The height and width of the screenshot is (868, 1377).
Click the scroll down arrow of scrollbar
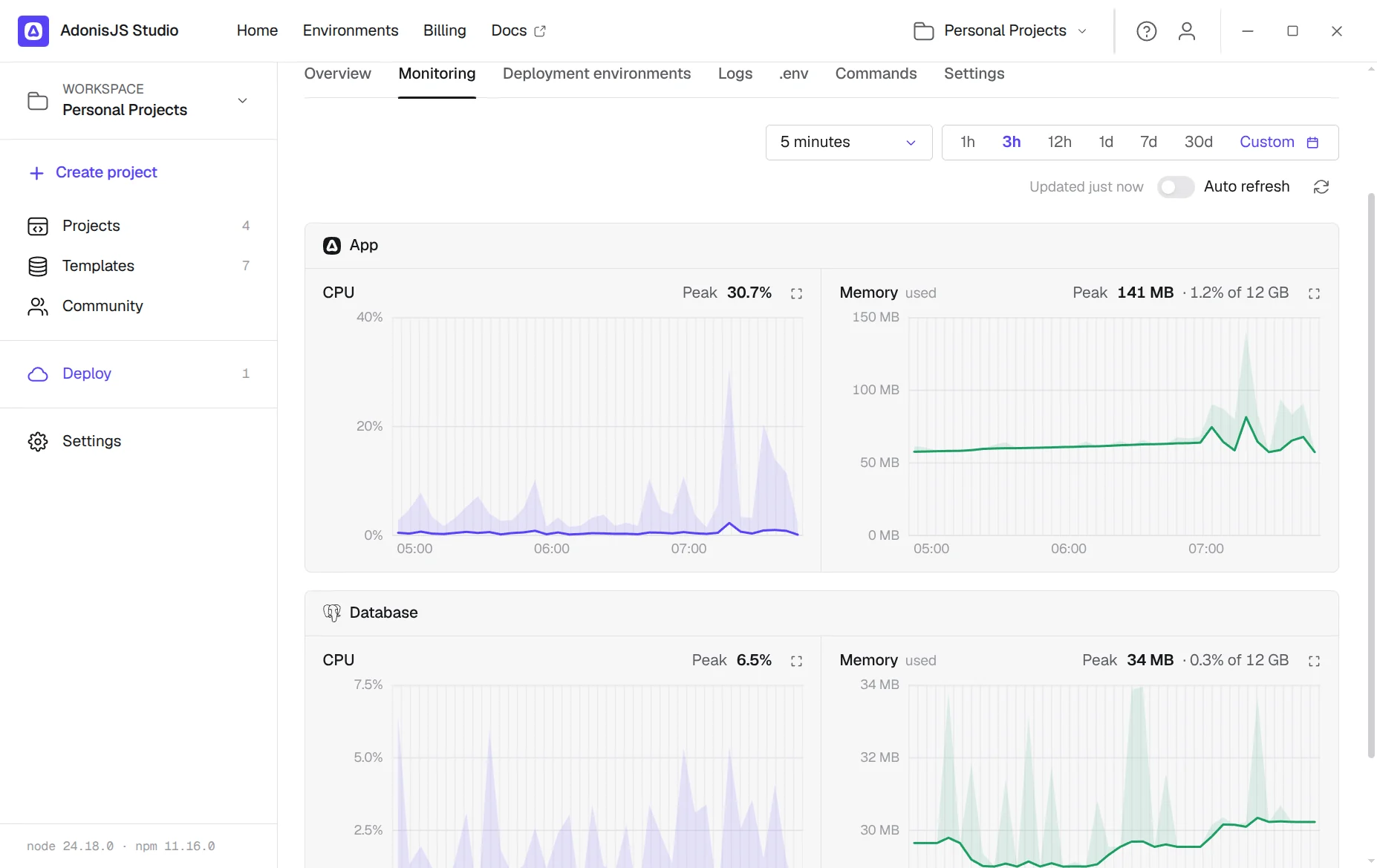click(1371, 861)
